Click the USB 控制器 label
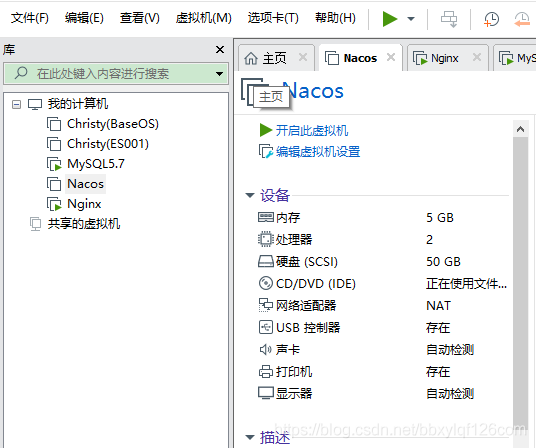Image resolution: width=536 pixels, height=448 pixels. (x=308, y=328)
